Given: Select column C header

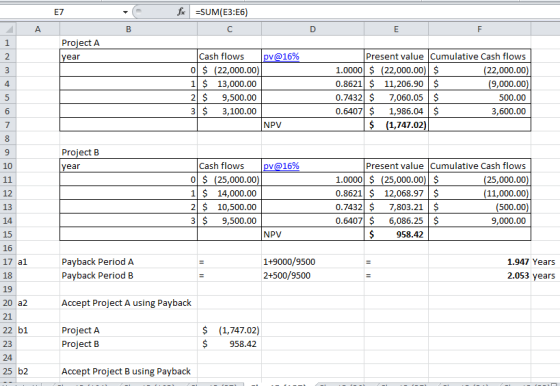Looking at the screenshot, I should coord(229,29).
